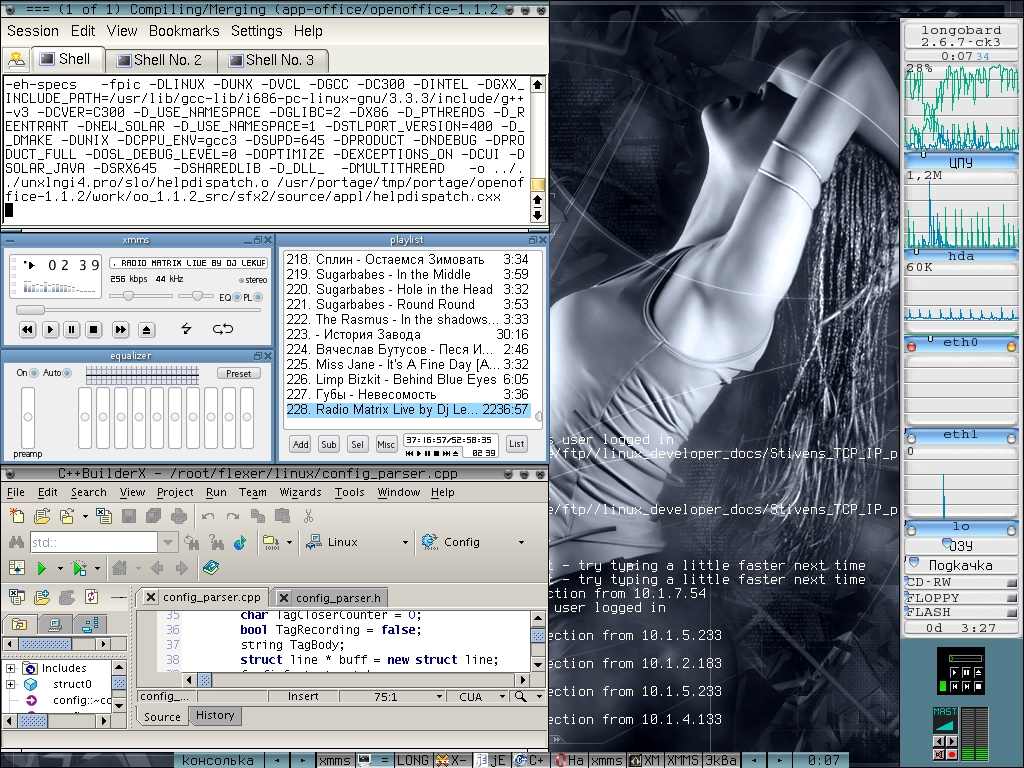Open the Wizards menu
The width and height of the screenshot is (1024, 768).
(300, 492)
